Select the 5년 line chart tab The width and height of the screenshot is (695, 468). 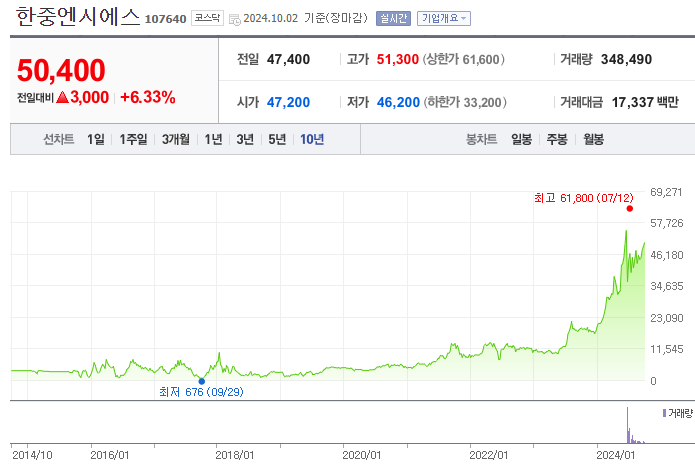[x=277, y=140]
